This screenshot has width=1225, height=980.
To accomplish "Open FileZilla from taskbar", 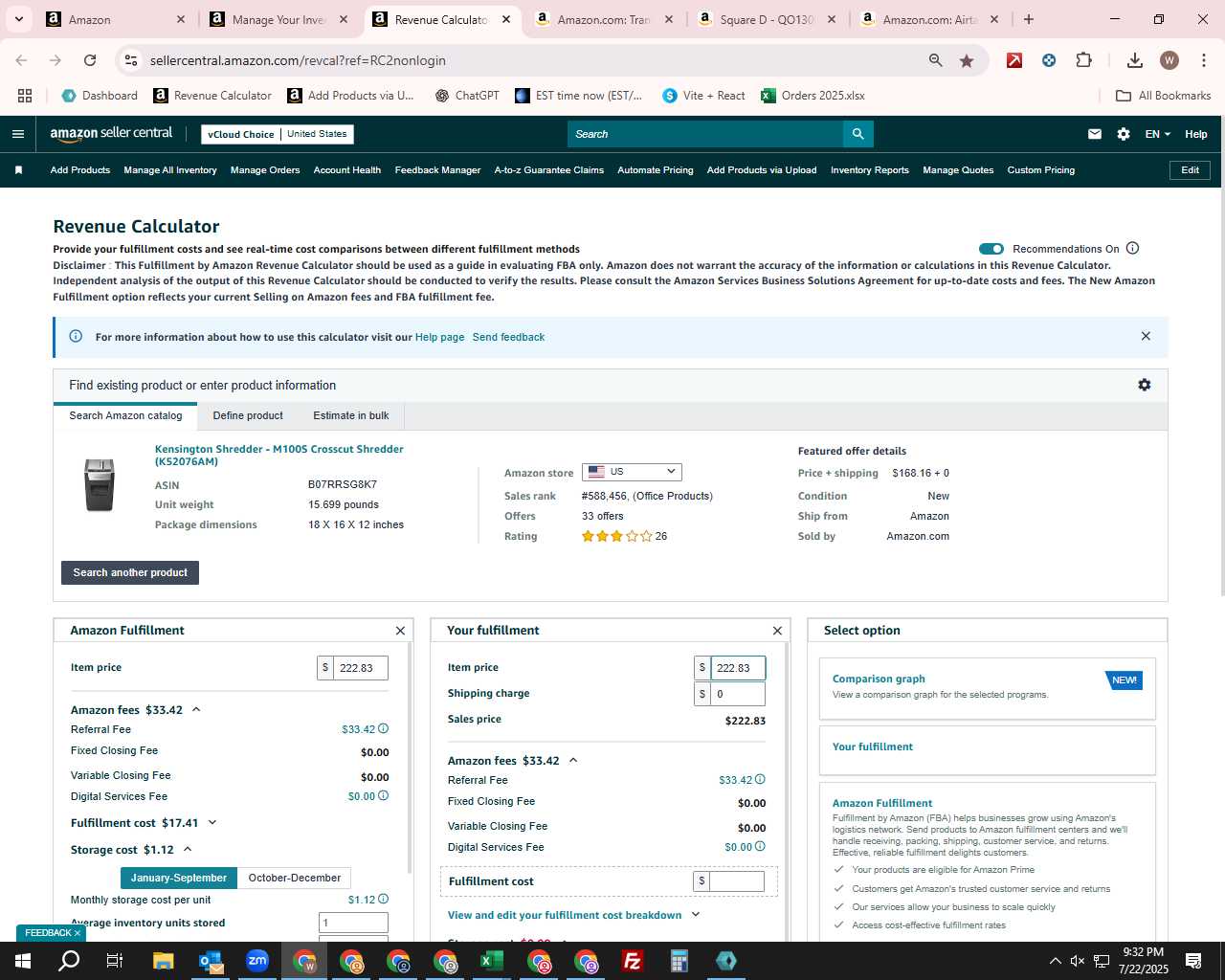I will pyautogui.click(x=632, y=961).
